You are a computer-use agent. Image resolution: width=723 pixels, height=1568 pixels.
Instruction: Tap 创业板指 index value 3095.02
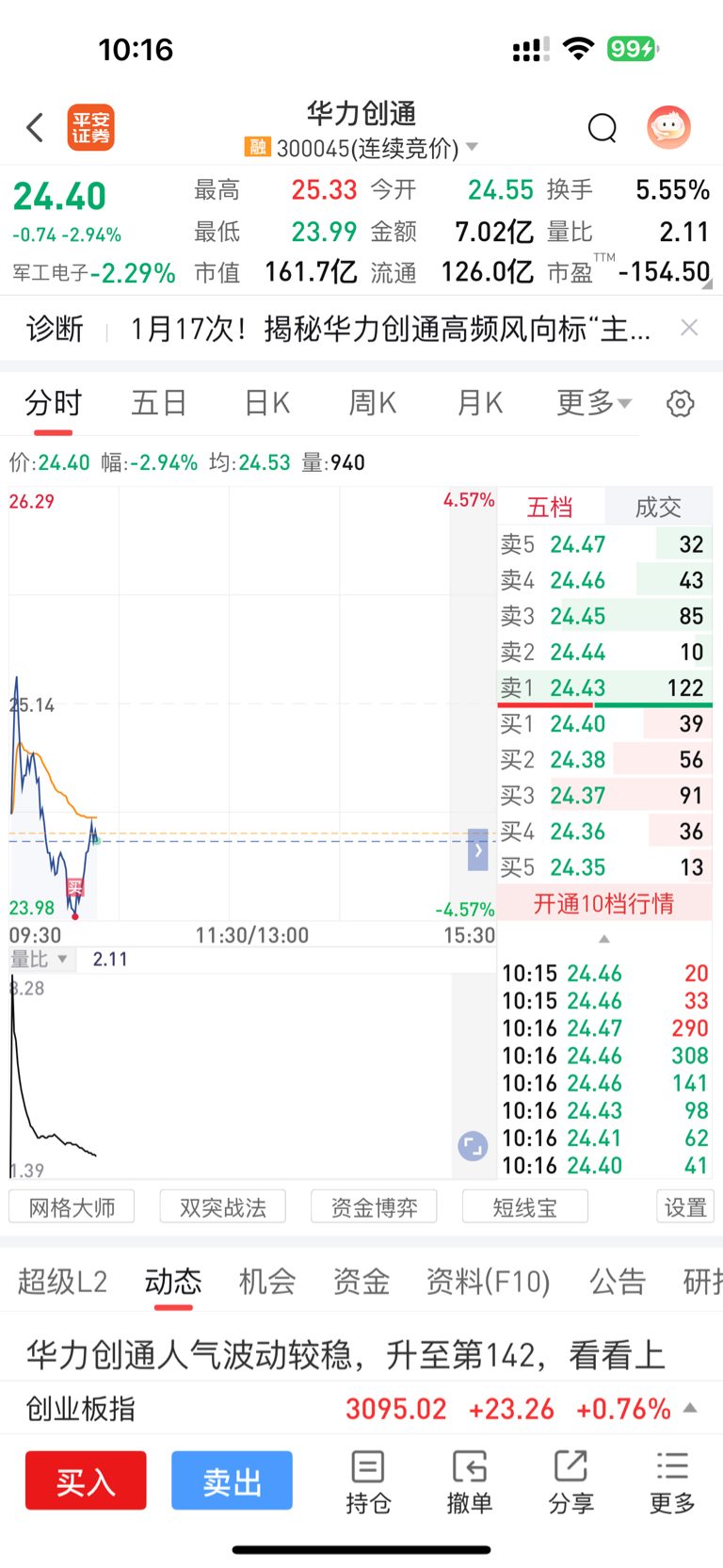[396, 1409]
